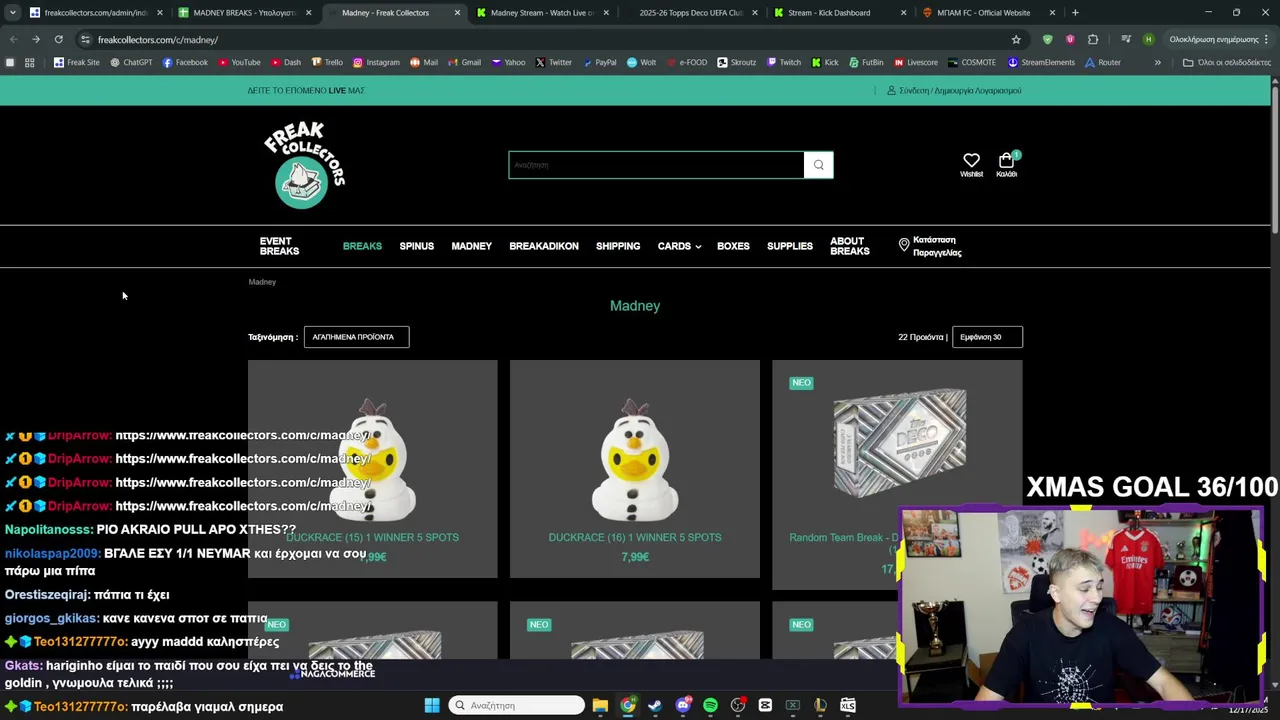Open the SHIPPING menu item

pyautogui.click(x=618, y=246)
